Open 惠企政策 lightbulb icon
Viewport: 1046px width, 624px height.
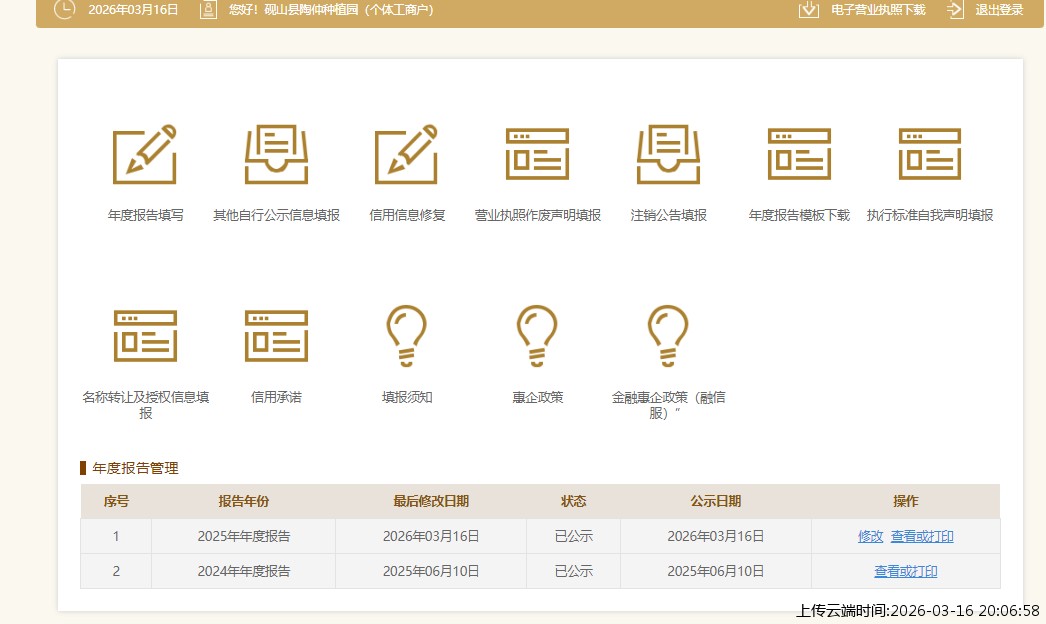coord(537,336)
